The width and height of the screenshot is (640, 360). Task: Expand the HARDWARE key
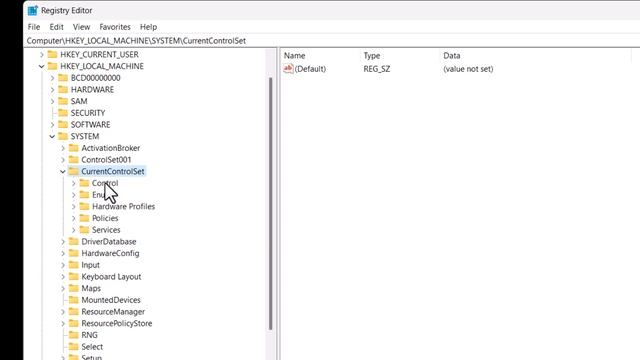(x=52, y=90)
